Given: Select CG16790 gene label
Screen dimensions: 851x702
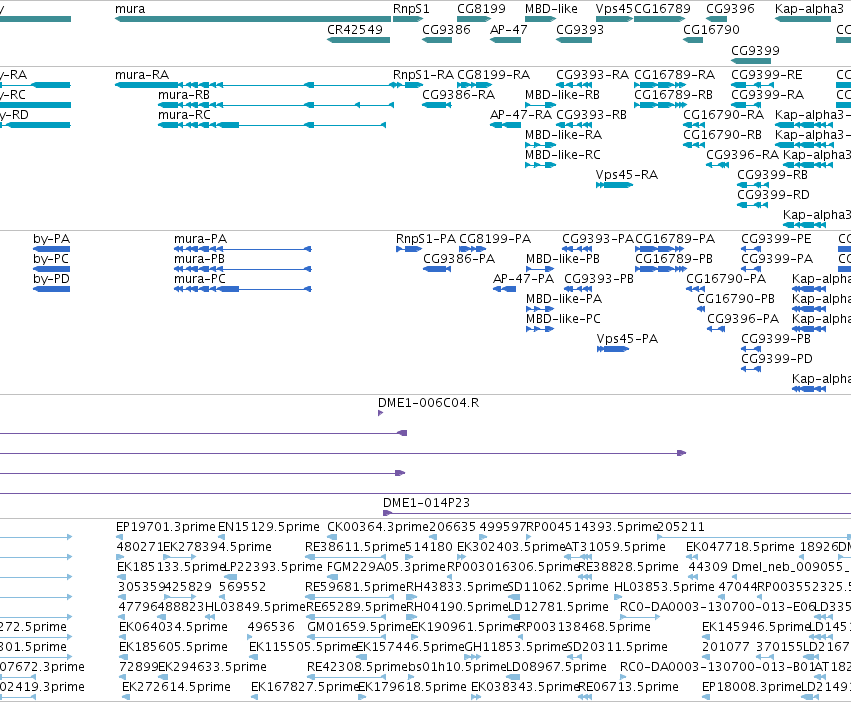Looking at the screenshot, I should [x=711, y=29].
